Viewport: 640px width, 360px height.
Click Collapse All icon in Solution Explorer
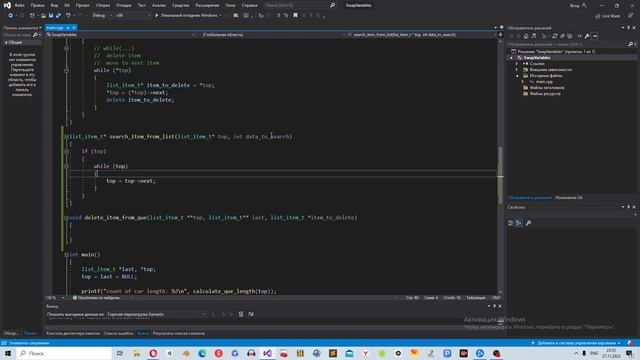[x=562, y=36]
